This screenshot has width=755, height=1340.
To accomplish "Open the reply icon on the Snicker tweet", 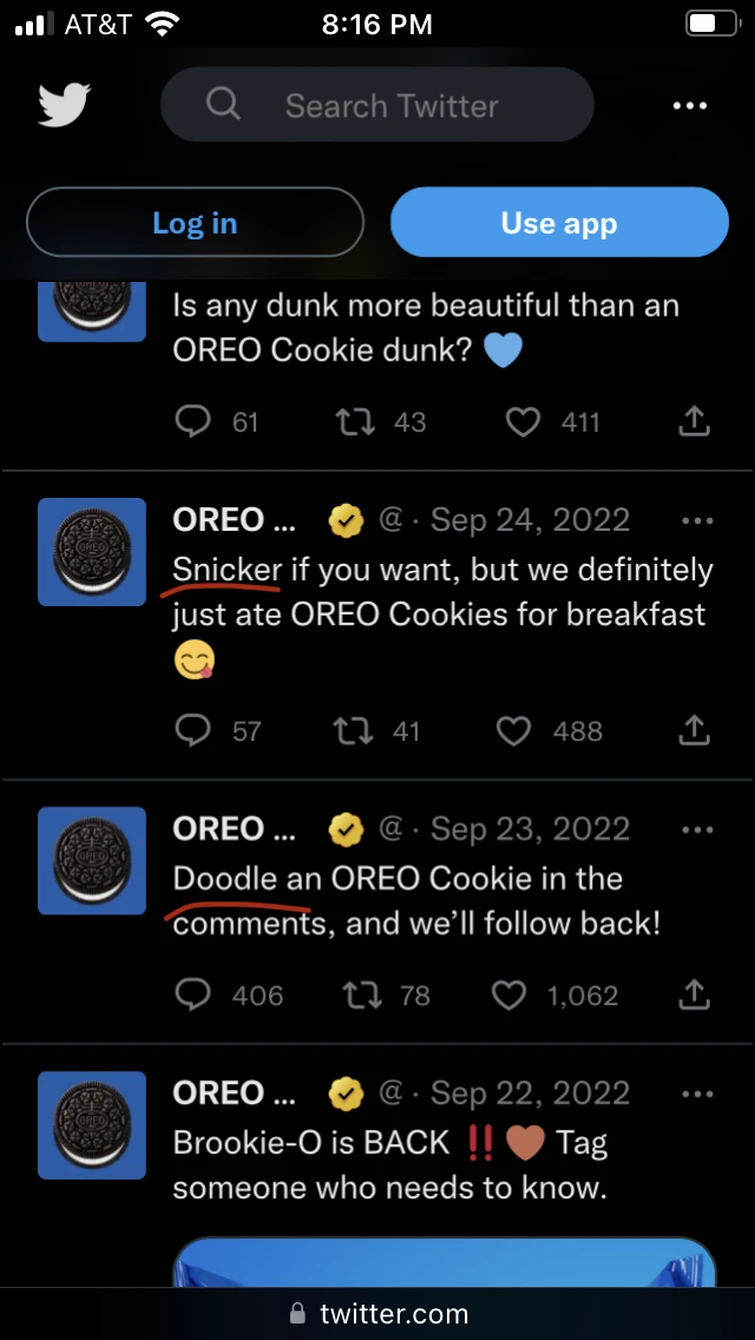I will pos(193,730).
